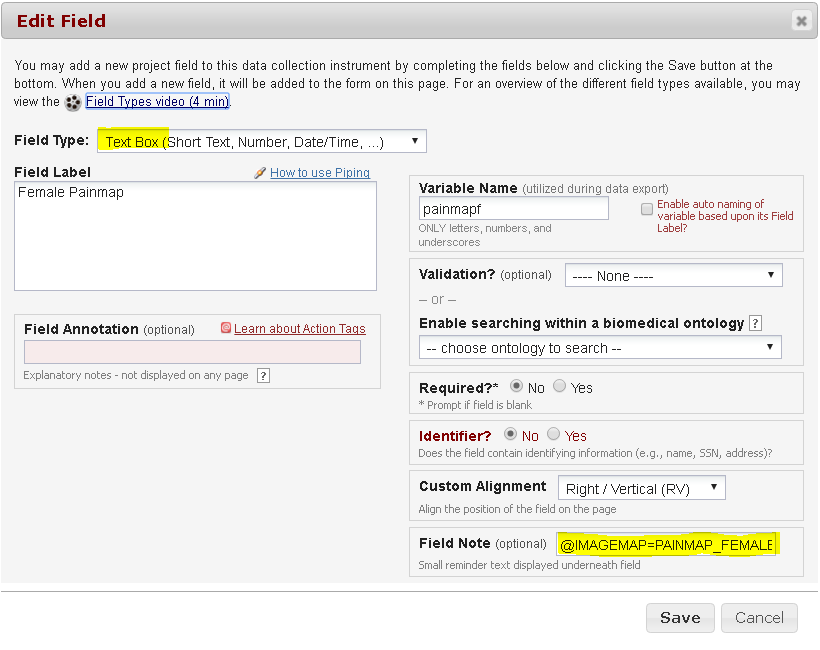This screenshot has height=650, width=820.
Task: Click the film reel video icon
Action: pyautogui.click(x=73, y=102)
